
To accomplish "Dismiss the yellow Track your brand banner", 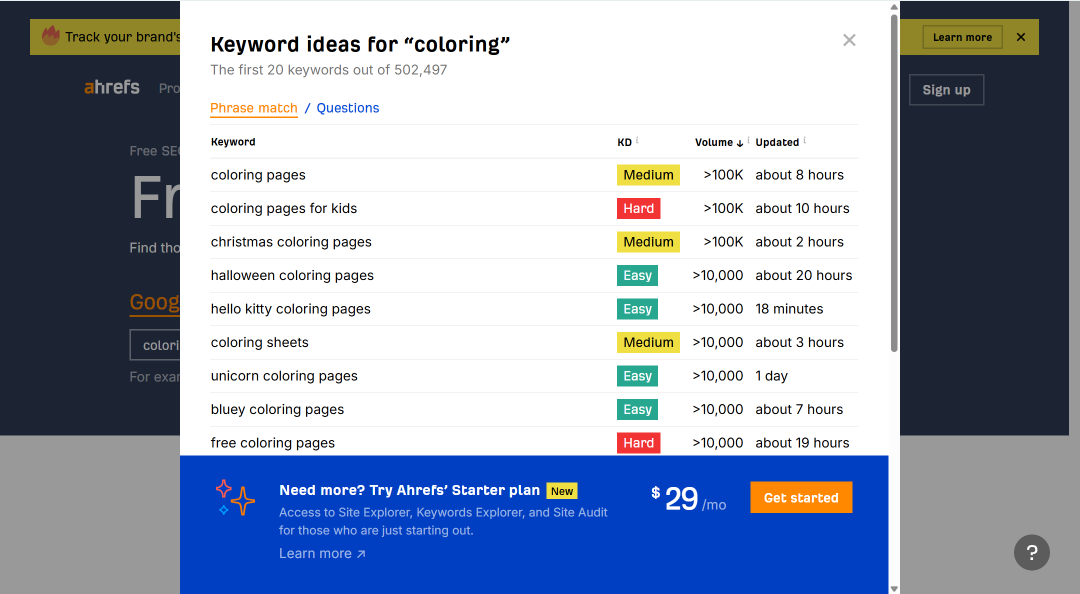I will point(1021,37).
